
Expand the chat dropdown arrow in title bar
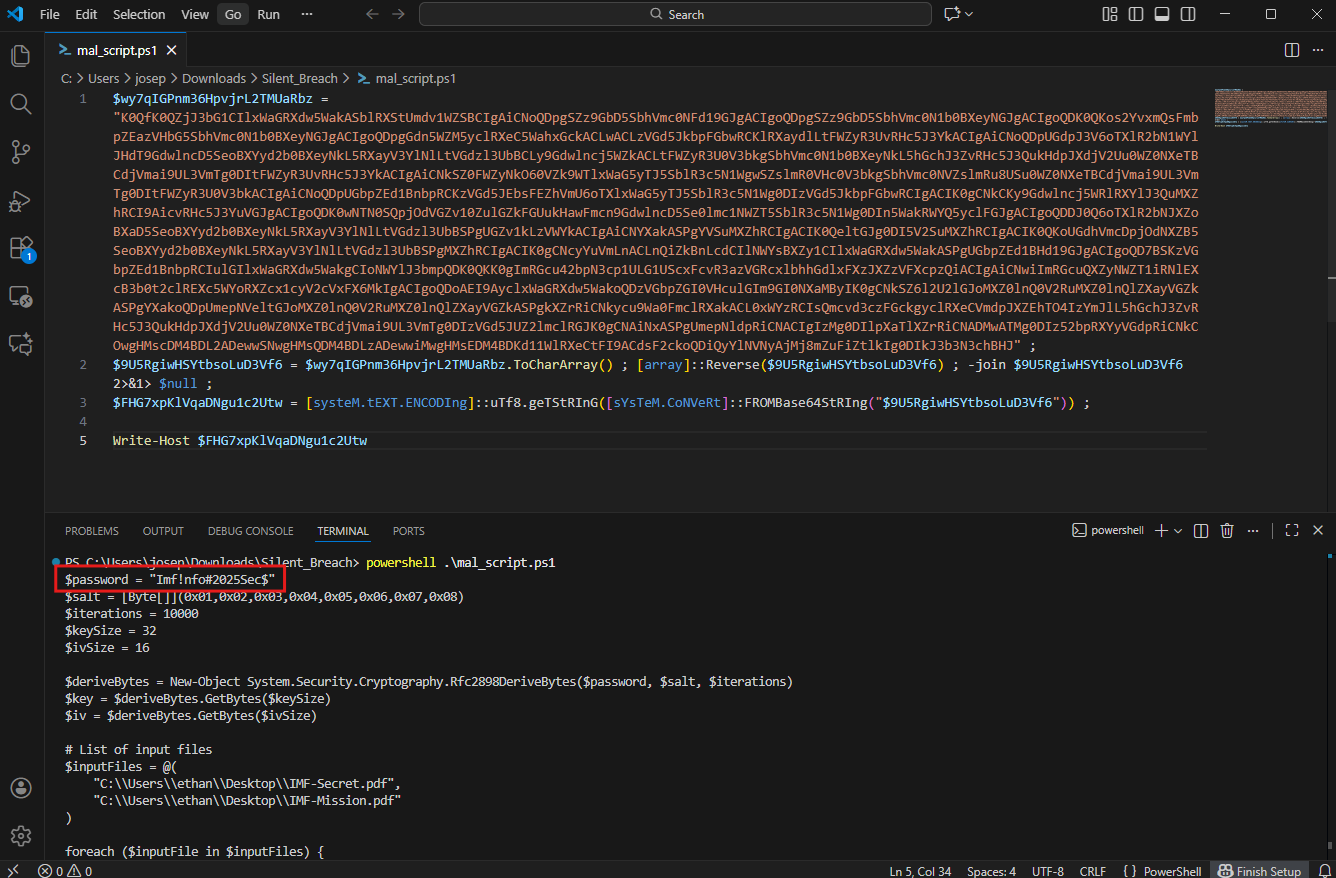pos(969,14)
